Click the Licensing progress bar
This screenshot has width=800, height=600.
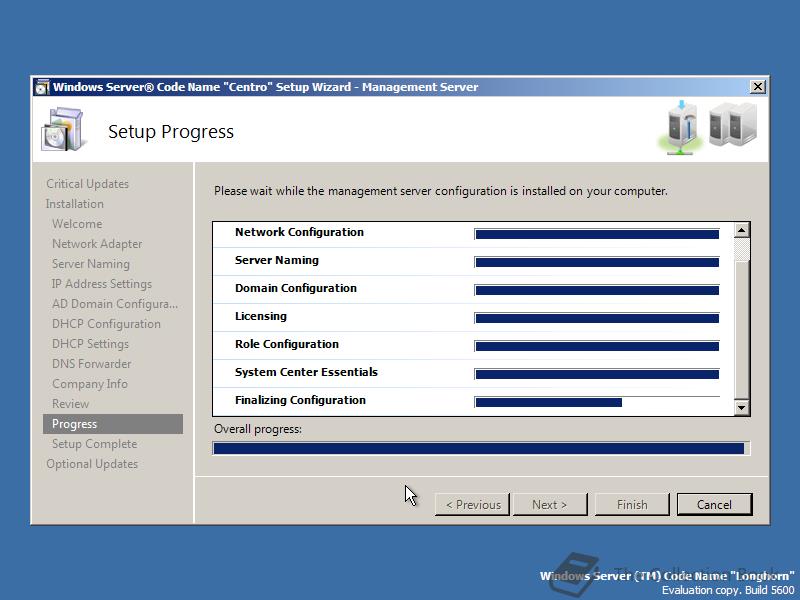(x=596, y=318)
